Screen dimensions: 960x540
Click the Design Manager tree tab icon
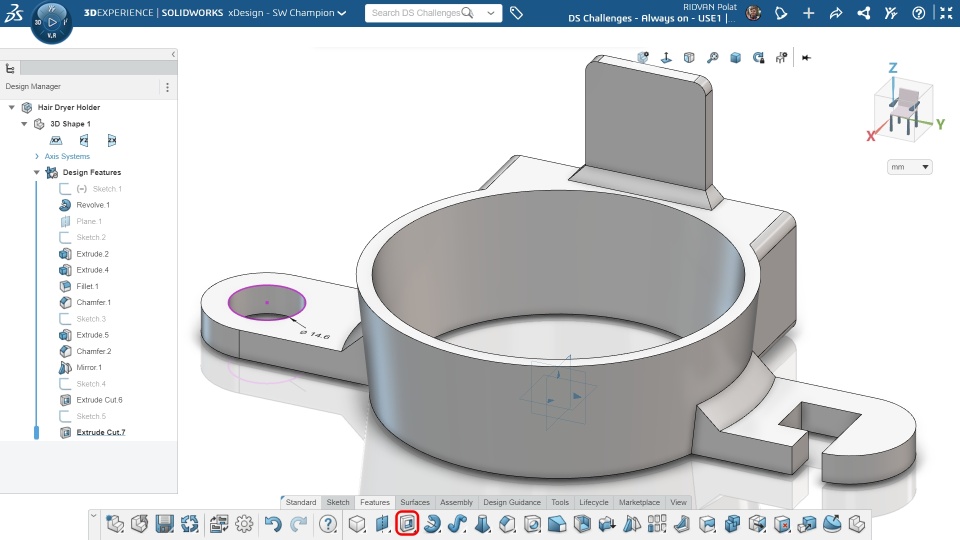(10, 68)
